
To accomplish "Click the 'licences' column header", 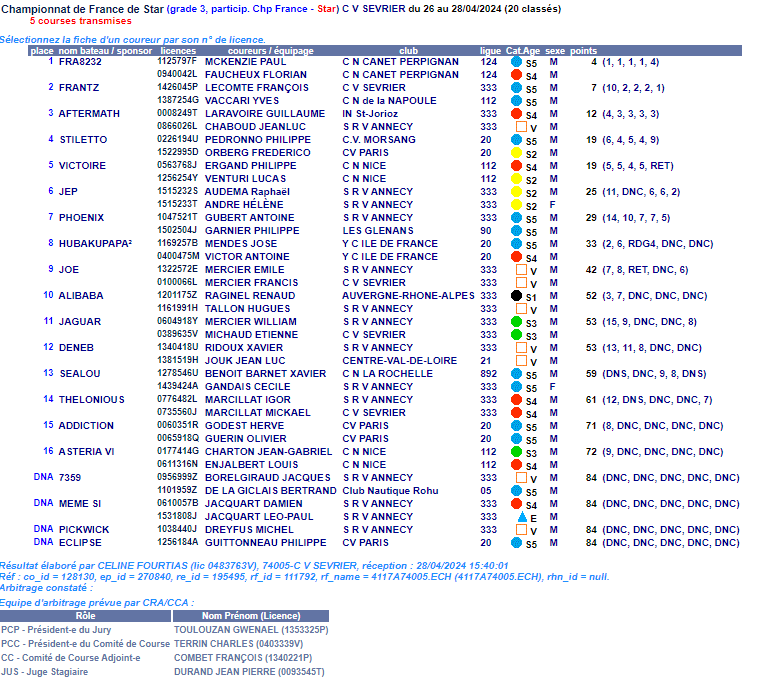I will 178,50.
